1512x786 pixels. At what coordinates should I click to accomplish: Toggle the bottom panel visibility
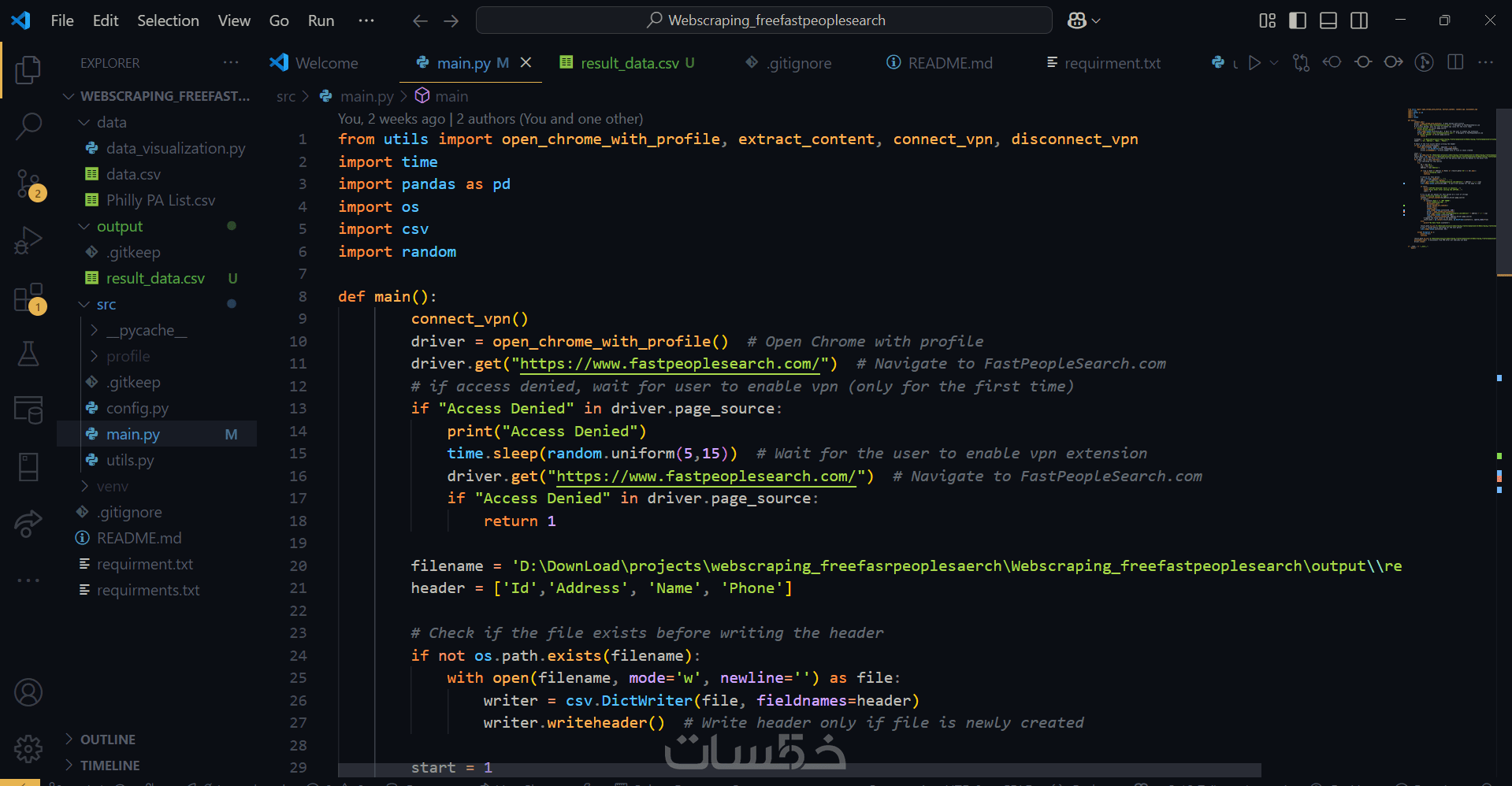(x=1328, y=20)
